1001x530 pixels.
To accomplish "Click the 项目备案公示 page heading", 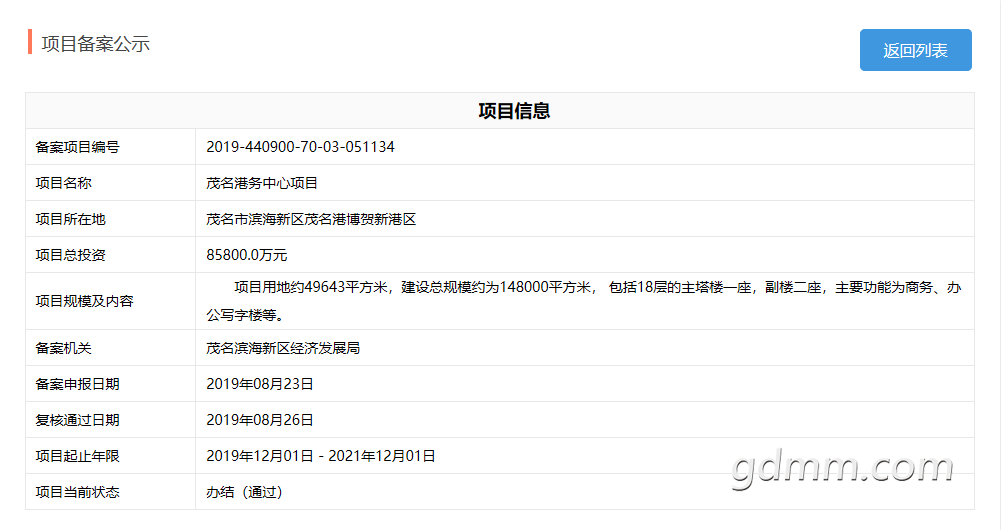I will tap(95, 43).
